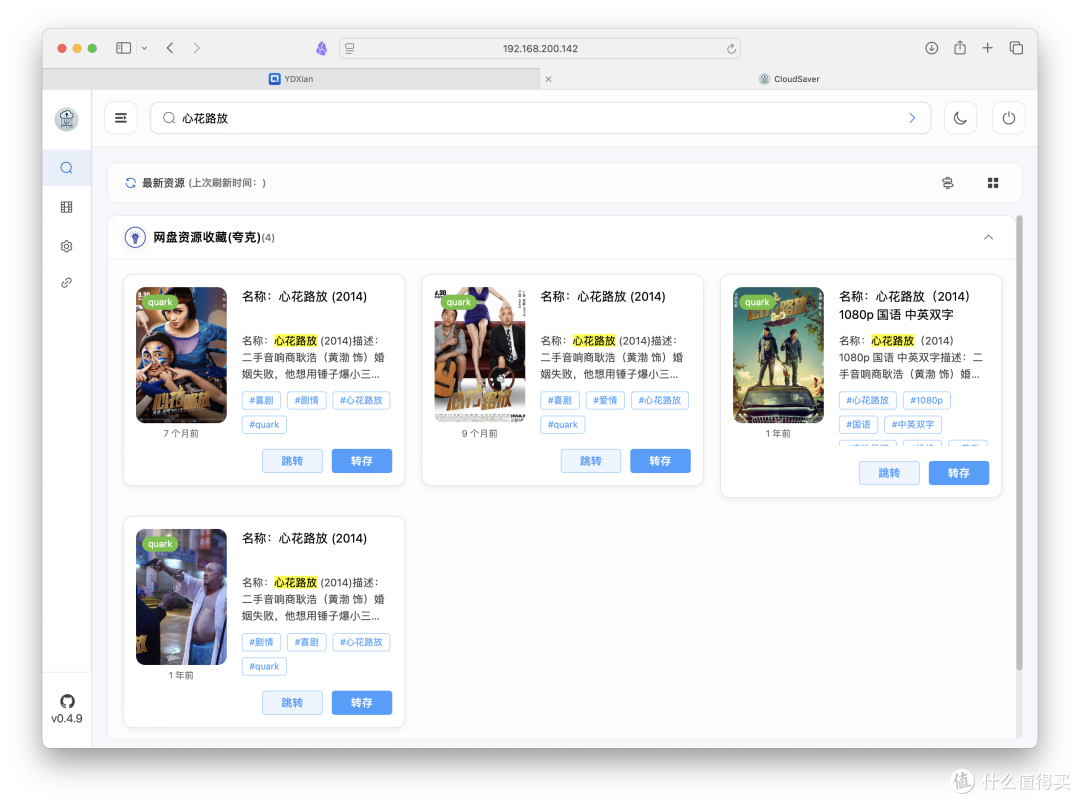Screen dimensions: 1080x804
Task: Click the power icon in the top right
Action: pyautogui.click(x=1008, y=117)
